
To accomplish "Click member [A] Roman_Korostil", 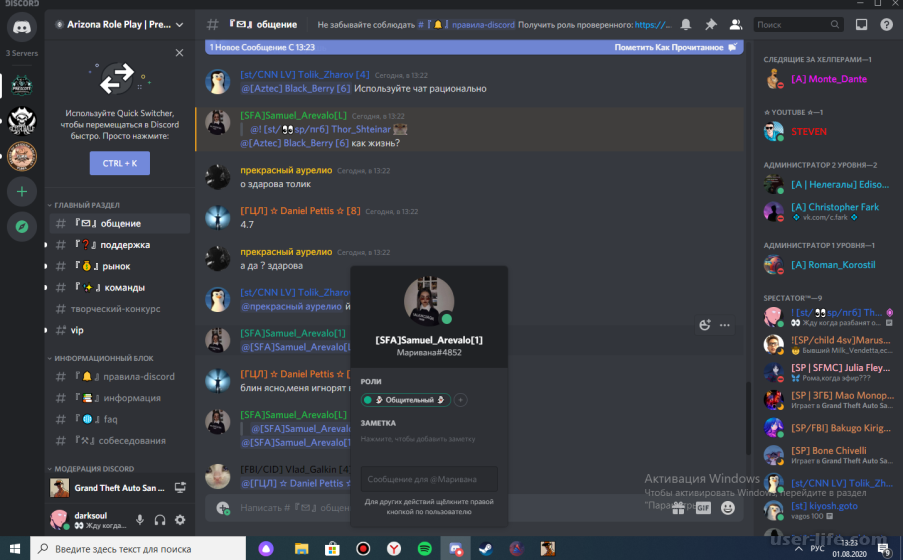I will click(x=828, y=265).
